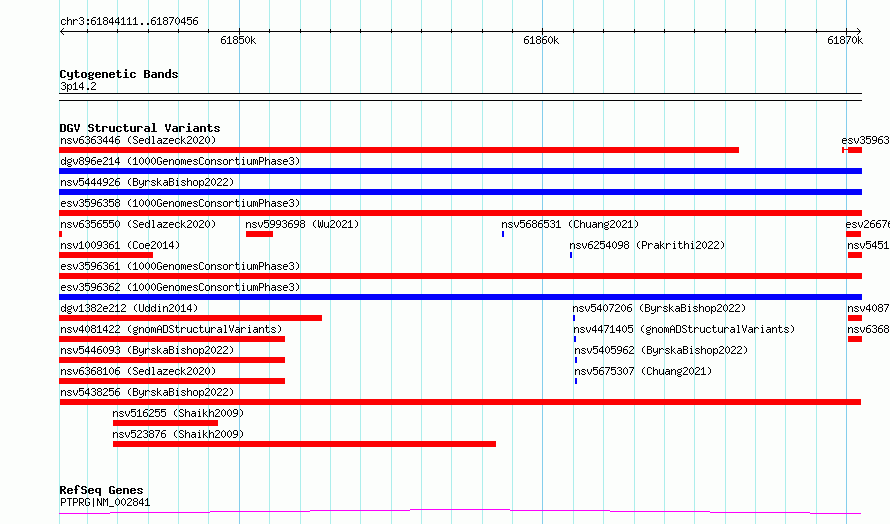
Task: Click the chr3:61844111..61870456 region label
Action: coord(129,21)
